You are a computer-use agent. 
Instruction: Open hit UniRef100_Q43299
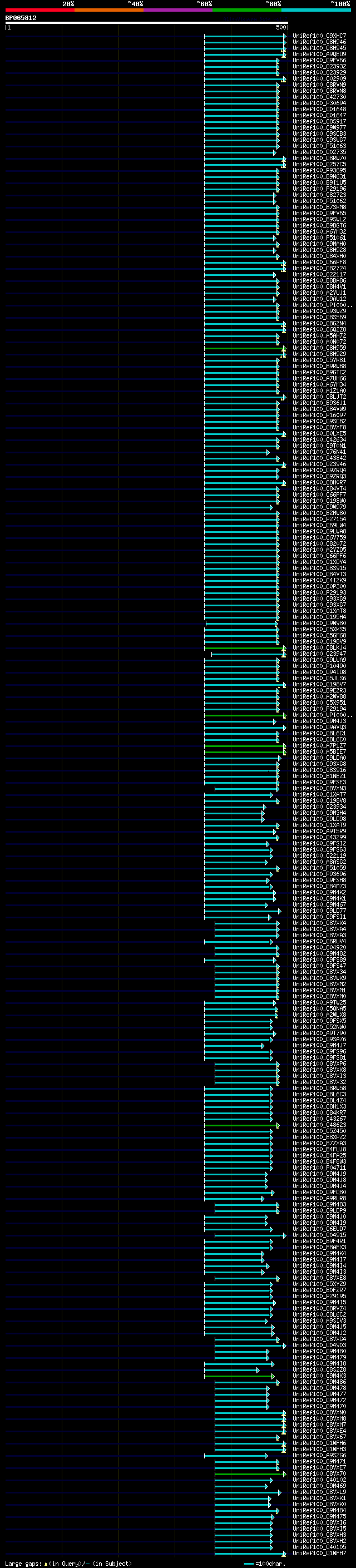(x=319, y=838)
